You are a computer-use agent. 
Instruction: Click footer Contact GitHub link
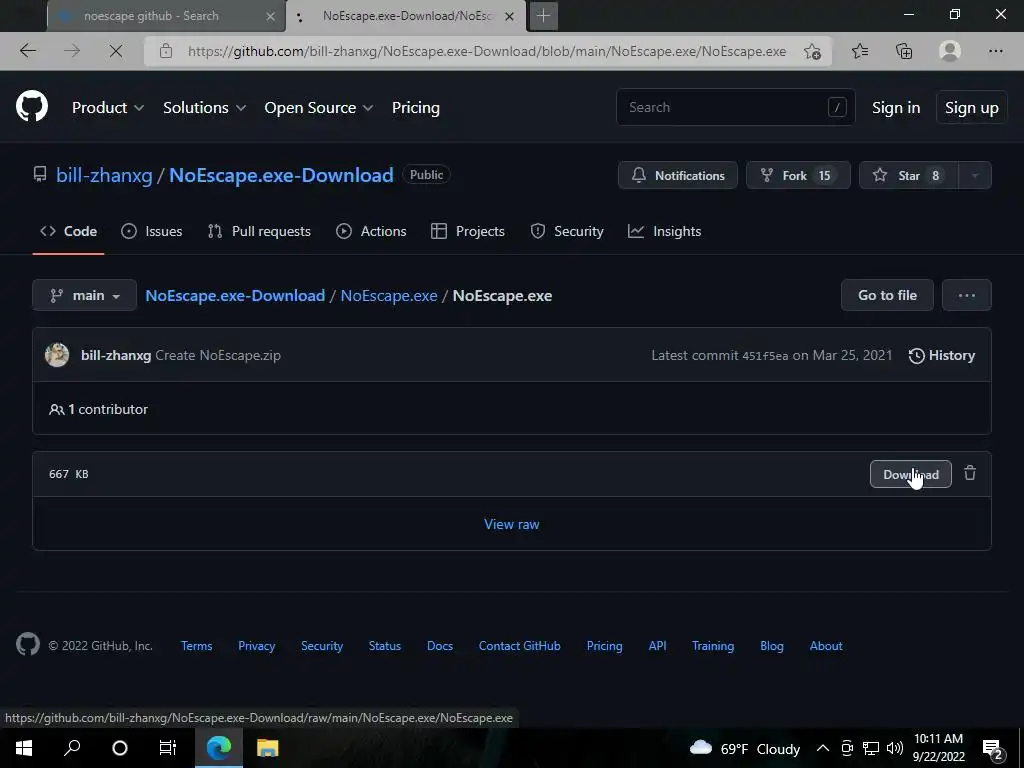pos(519,645)
